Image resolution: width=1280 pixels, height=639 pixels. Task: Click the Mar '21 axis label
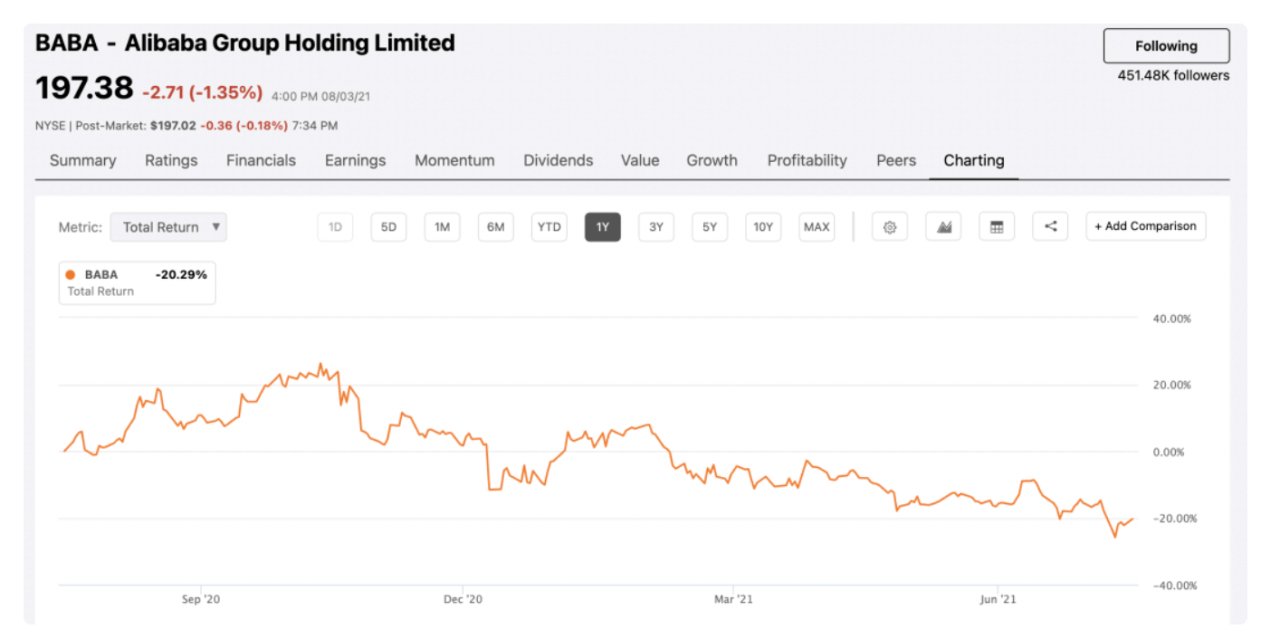pyautogui.click(x=732, y=599)
